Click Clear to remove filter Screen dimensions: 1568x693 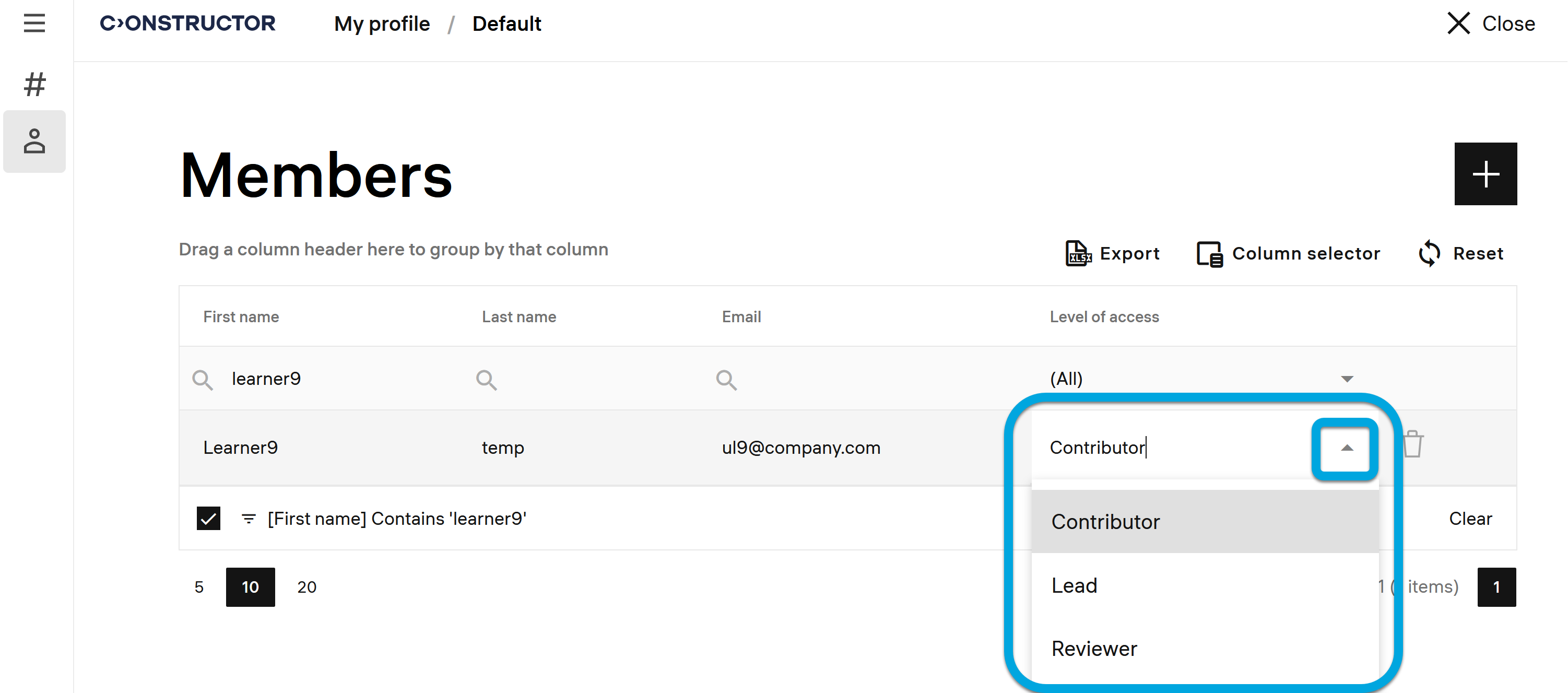[1469, 518]
